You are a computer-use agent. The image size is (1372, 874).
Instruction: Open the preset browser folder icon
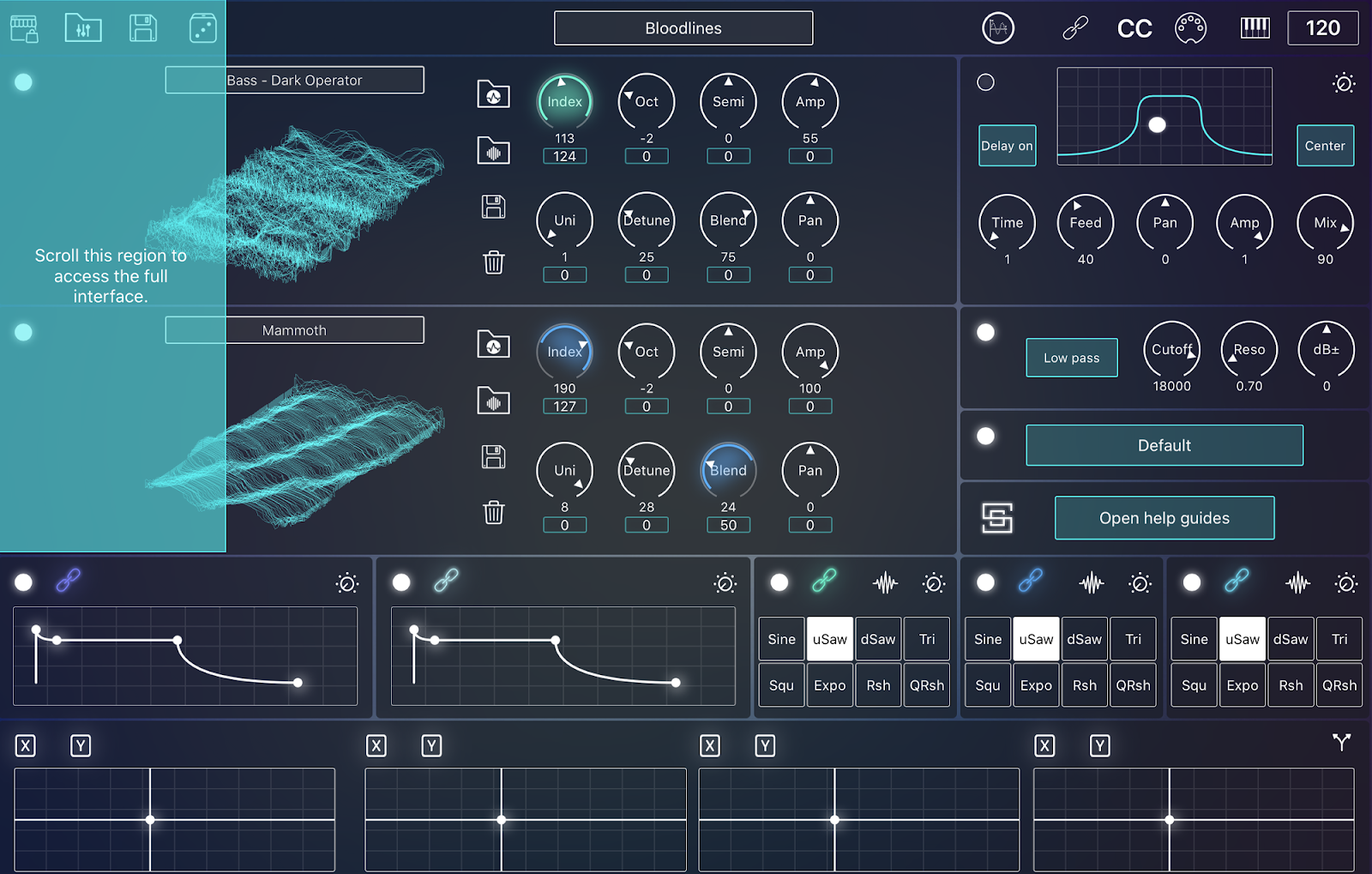[x=82, y=27]
